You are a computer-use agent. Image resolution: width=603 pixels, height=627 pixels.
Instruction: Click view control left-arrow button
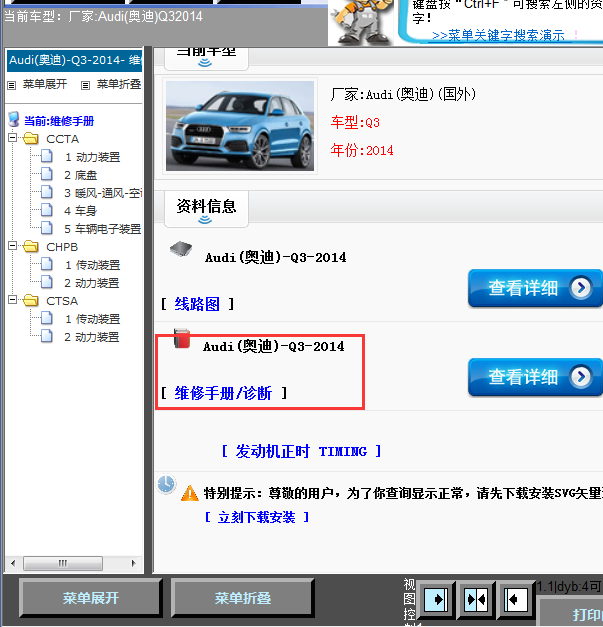(x=515, y=599)
